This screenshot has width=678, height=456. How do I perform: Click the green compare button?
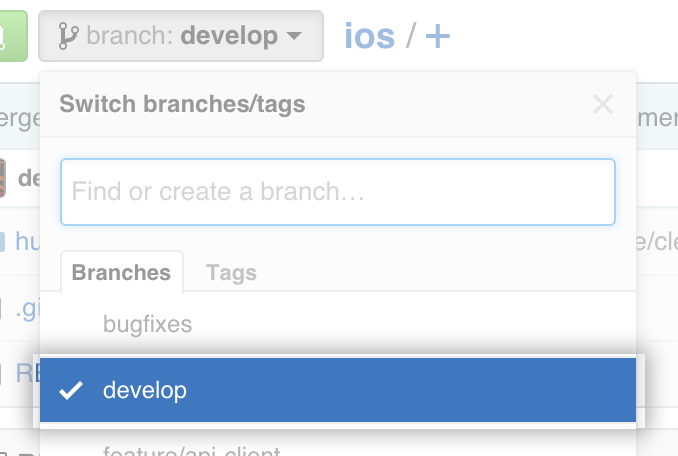(x=13, y=36)
